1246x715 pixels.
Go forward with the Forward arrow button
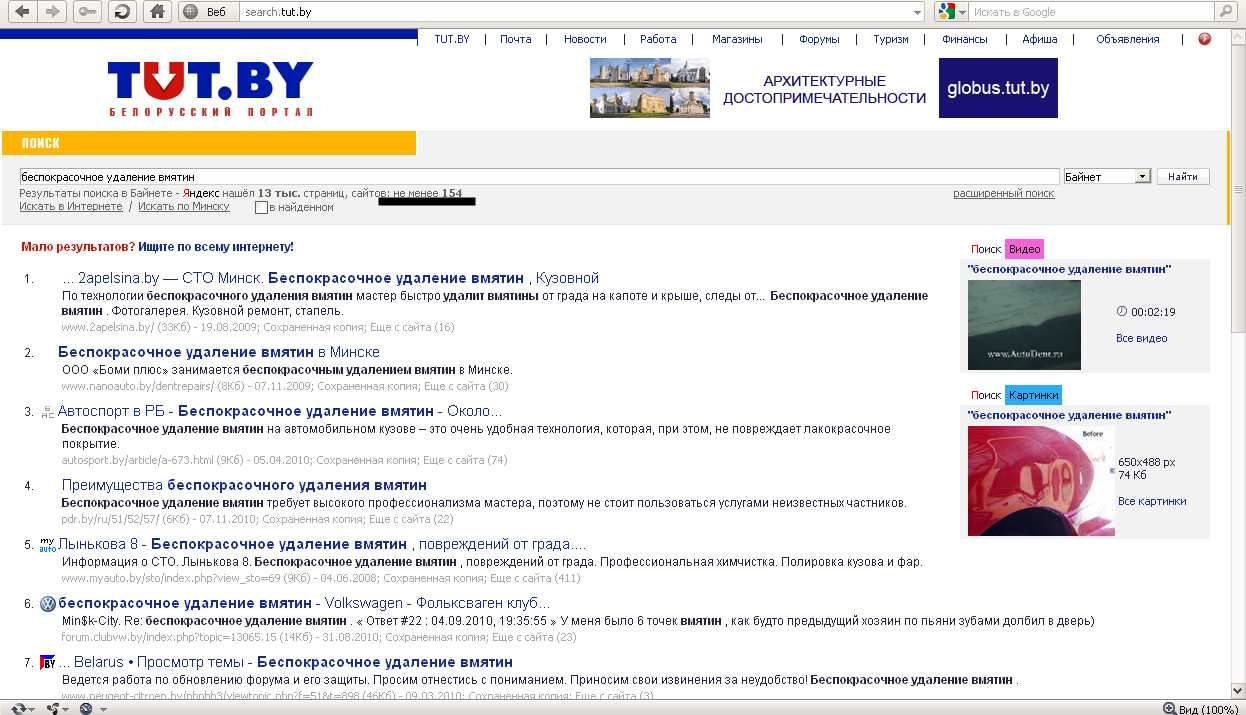53,12
